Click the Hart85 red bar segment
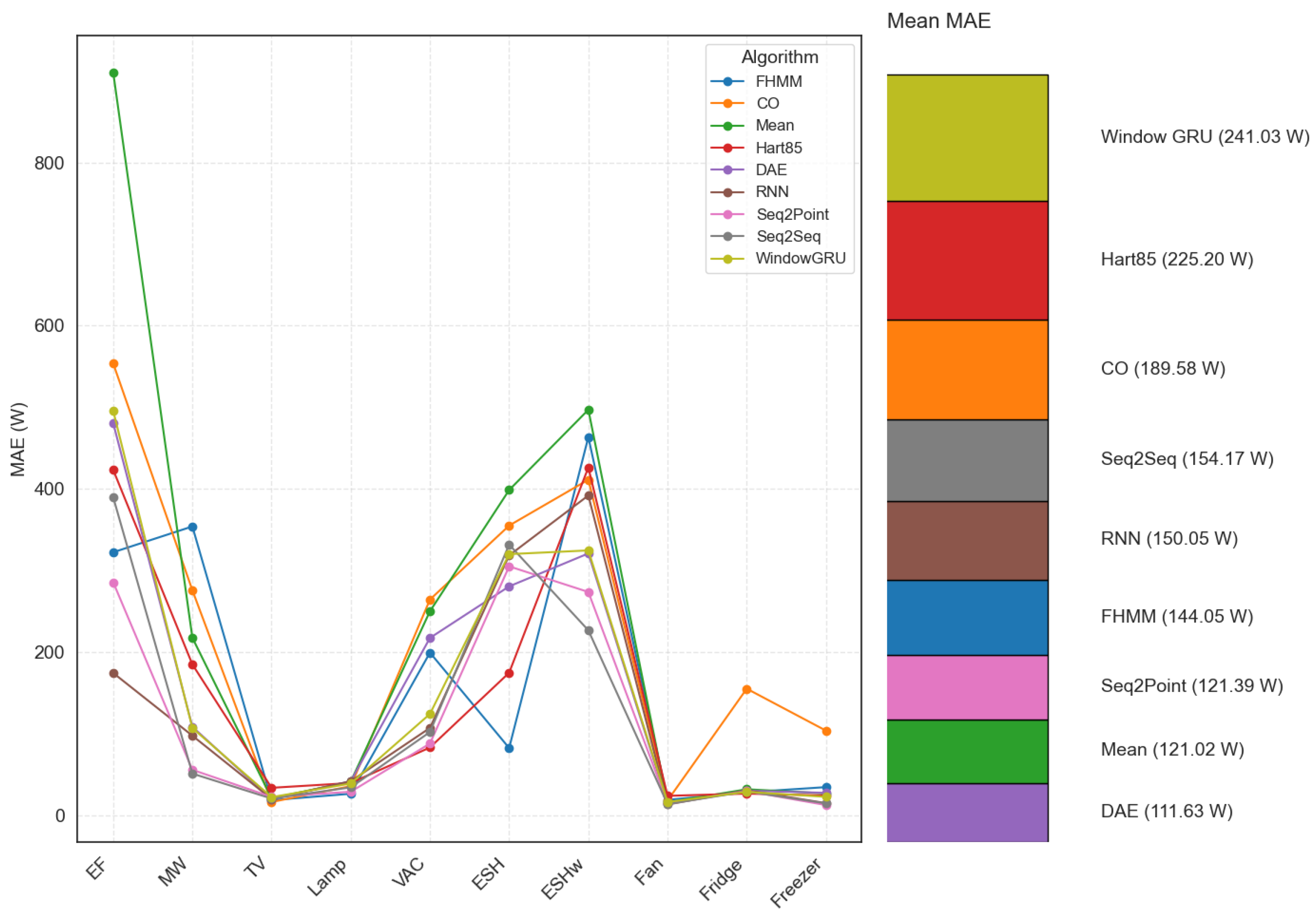This screenshot has width=1316, height=918. click(x=967, y=260)
